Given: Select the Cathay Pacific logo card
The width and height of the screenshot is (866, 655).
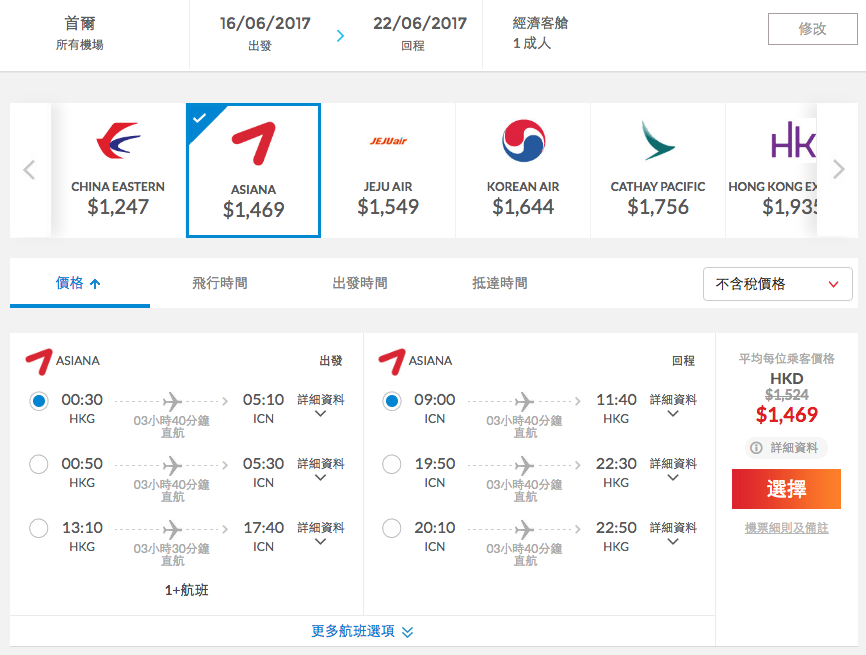Looking at the screenshot, I should 658,170.
